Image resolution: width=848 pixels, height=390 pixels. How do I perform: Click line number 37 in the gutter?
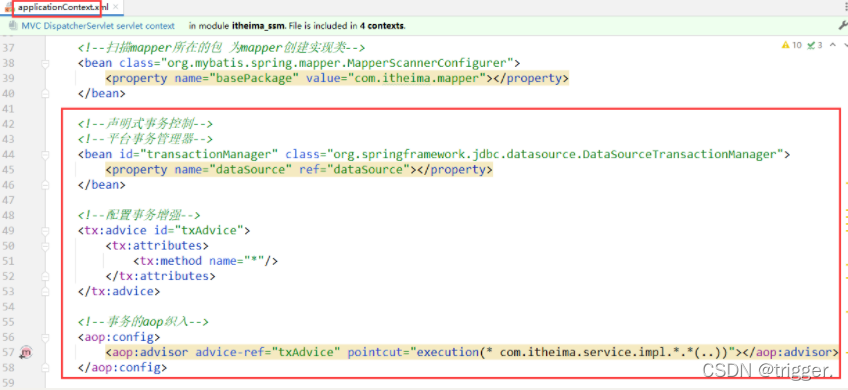[x=9, y=48]
